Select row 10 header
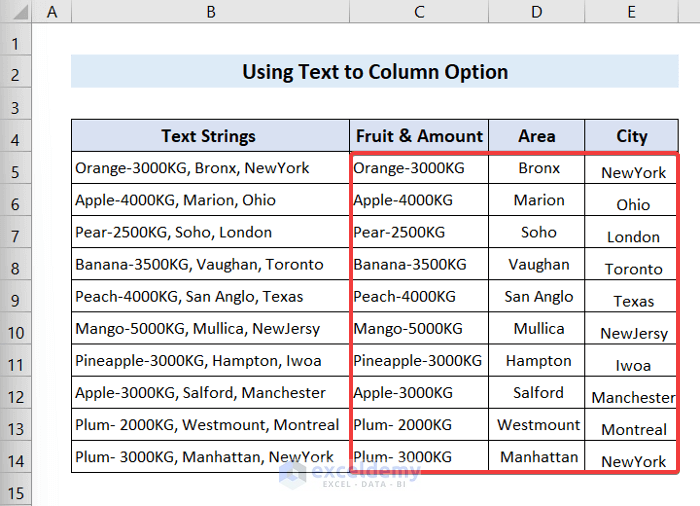Image resolution: width=700 pixels, height=506 pixels. (16, 329)
